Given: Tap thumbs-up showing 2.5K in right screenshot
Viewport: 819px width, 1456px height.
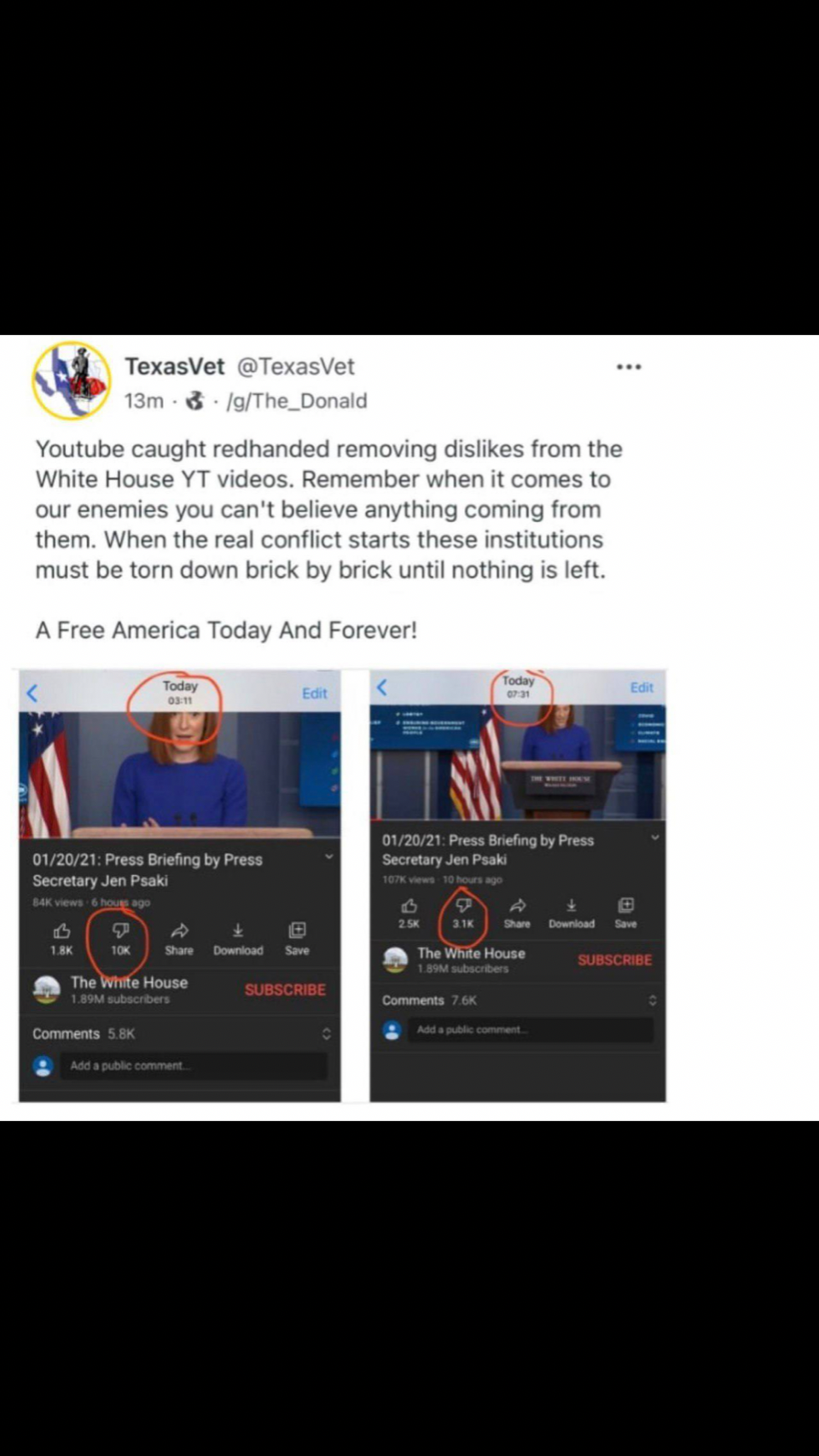Looking at the screenshot, I should click(x=409, y=912).
